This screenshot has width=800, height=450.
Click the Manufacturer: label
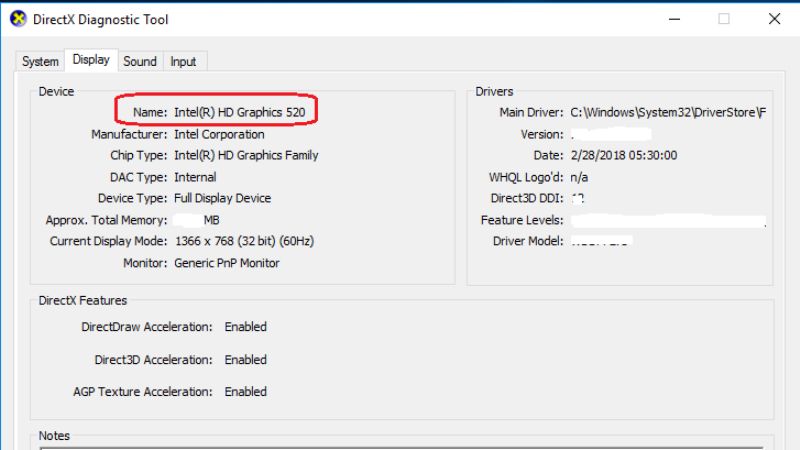pos(129,134)
